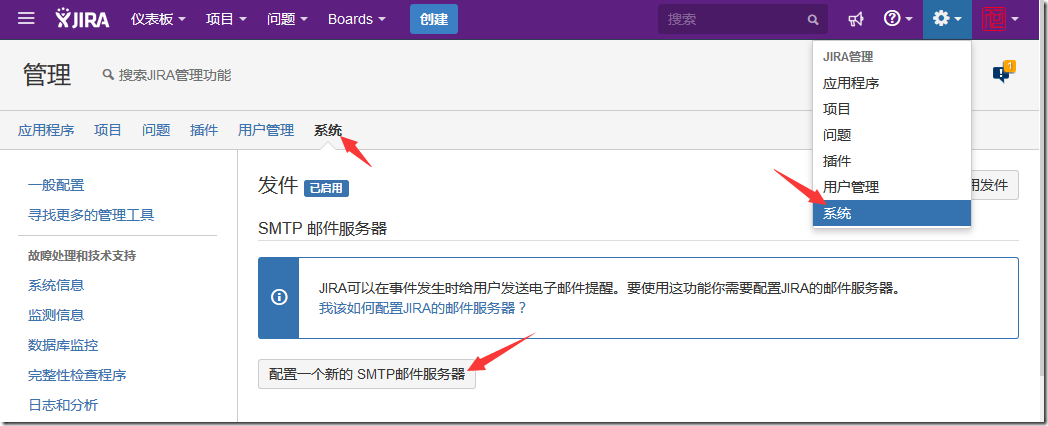Screen dimensions: 1048x426
Task: Switch to the 应用程序 admin tab
Action: [46, 130]
